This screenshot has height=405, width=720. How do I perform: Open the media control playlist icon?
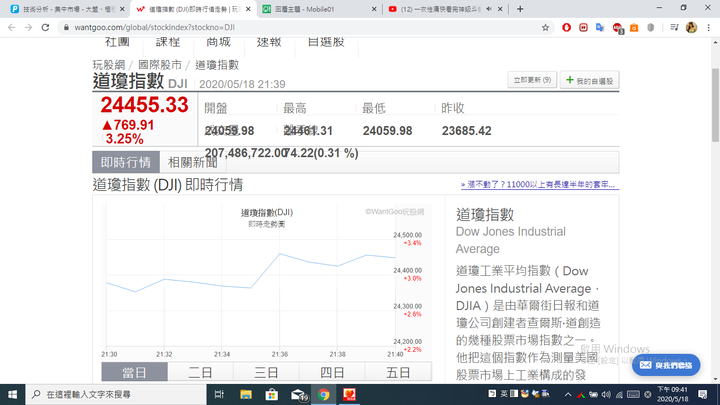[674, 28]
